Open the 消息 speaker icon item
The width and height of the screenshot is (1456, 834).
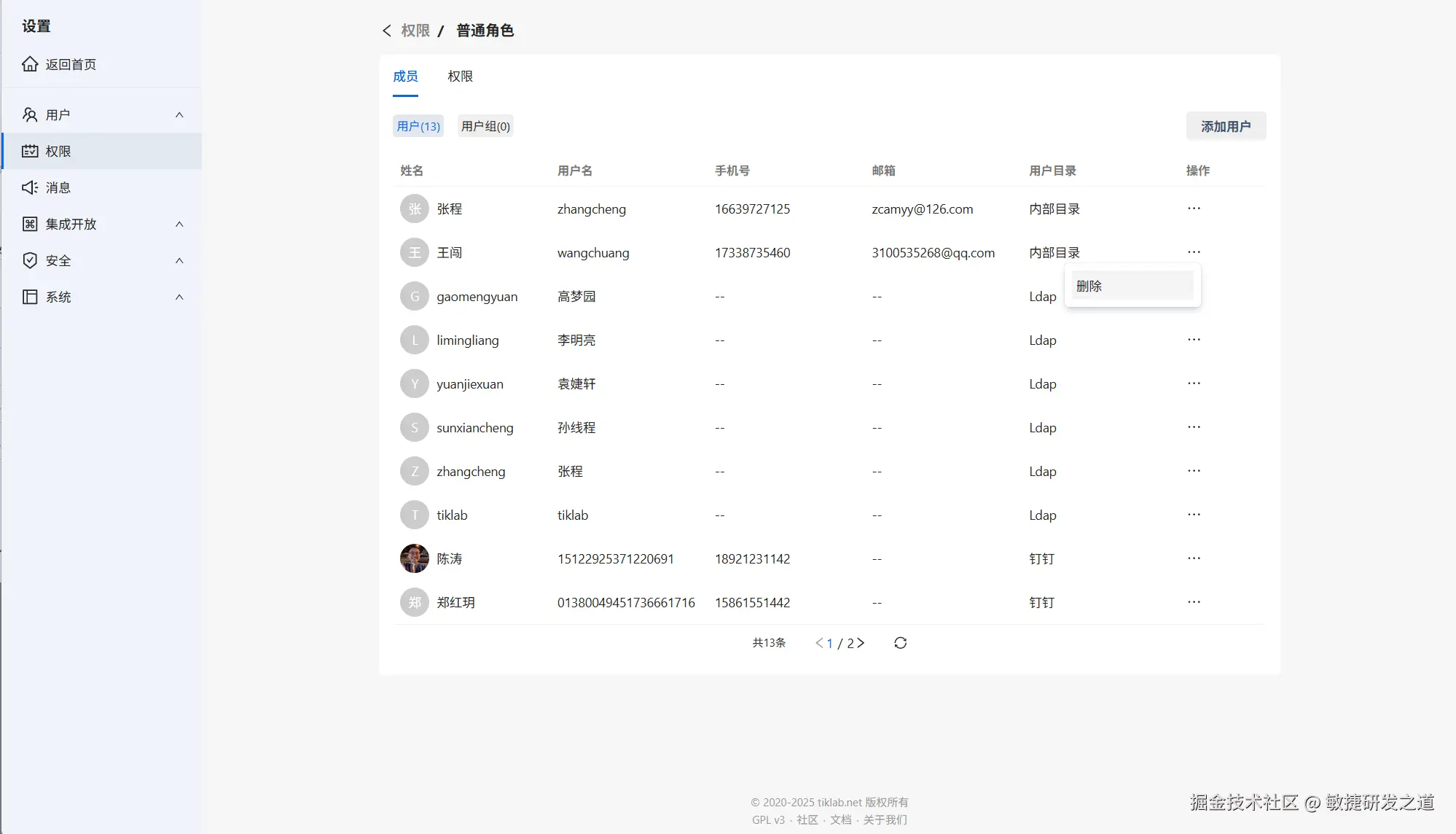[30, 187]
